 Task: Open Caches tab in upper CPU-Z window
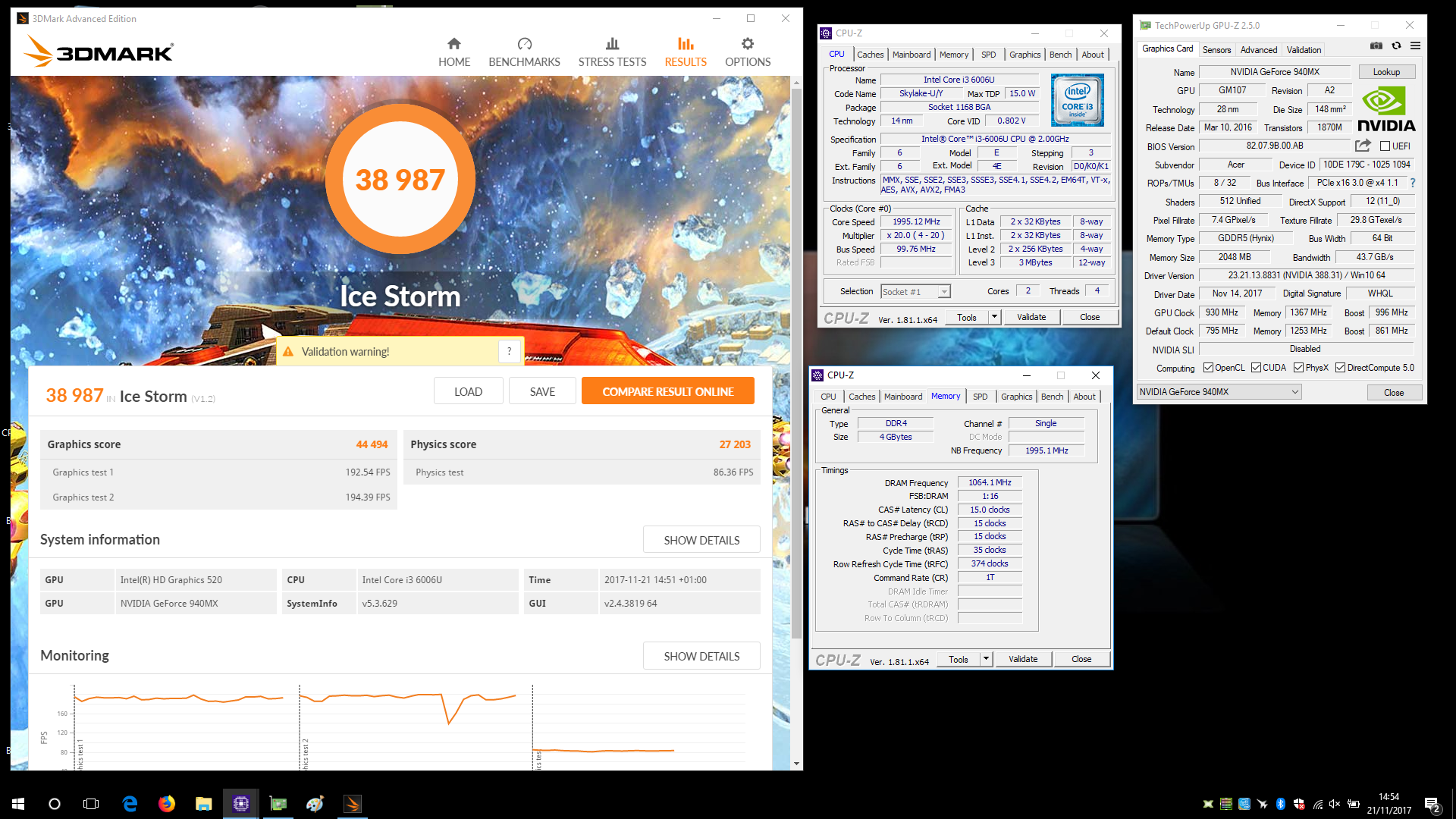(870, 55)
